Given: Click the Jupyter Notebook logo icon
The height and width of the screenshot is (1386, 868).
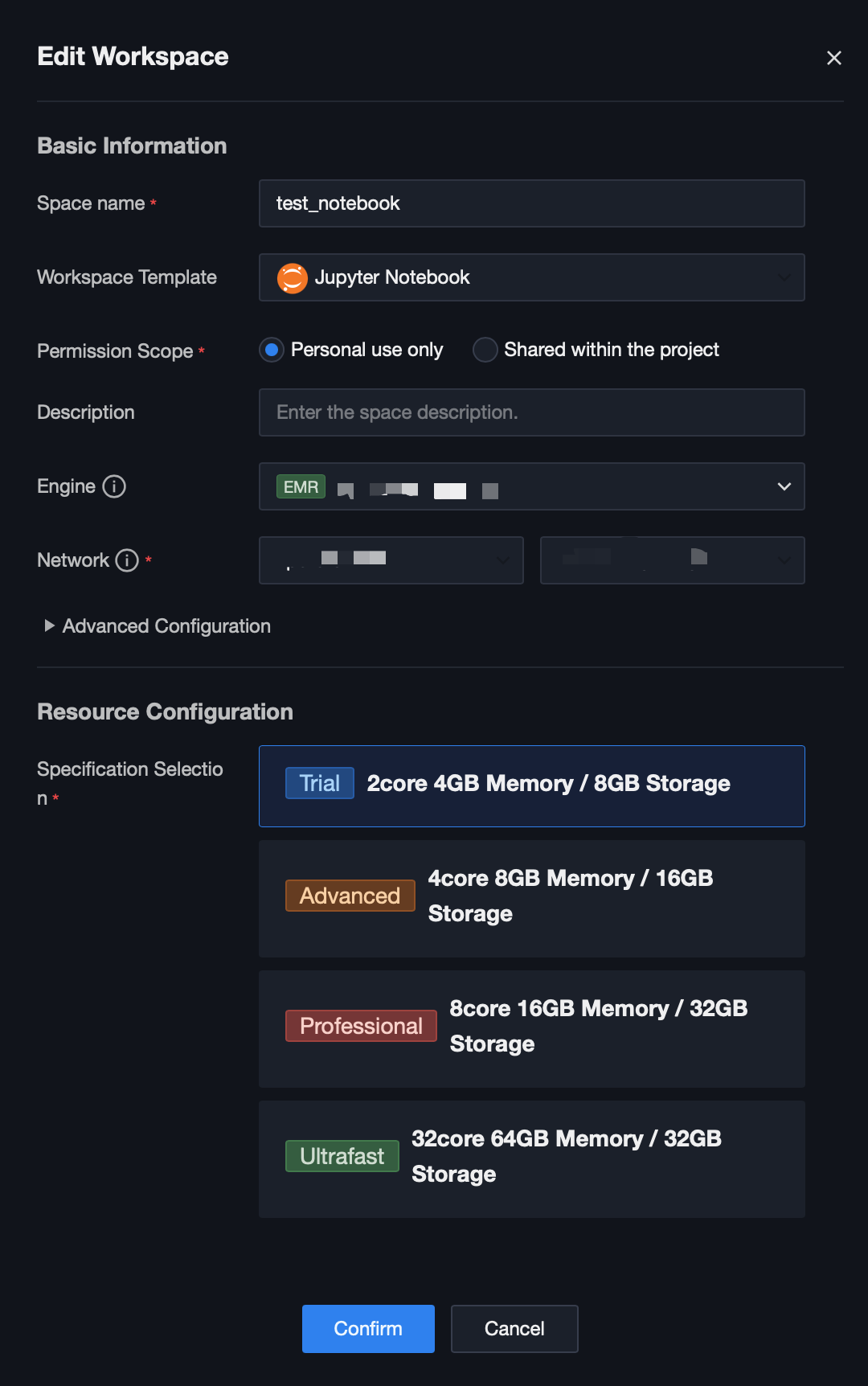Looking at the screenshot, I should point(293,278).
